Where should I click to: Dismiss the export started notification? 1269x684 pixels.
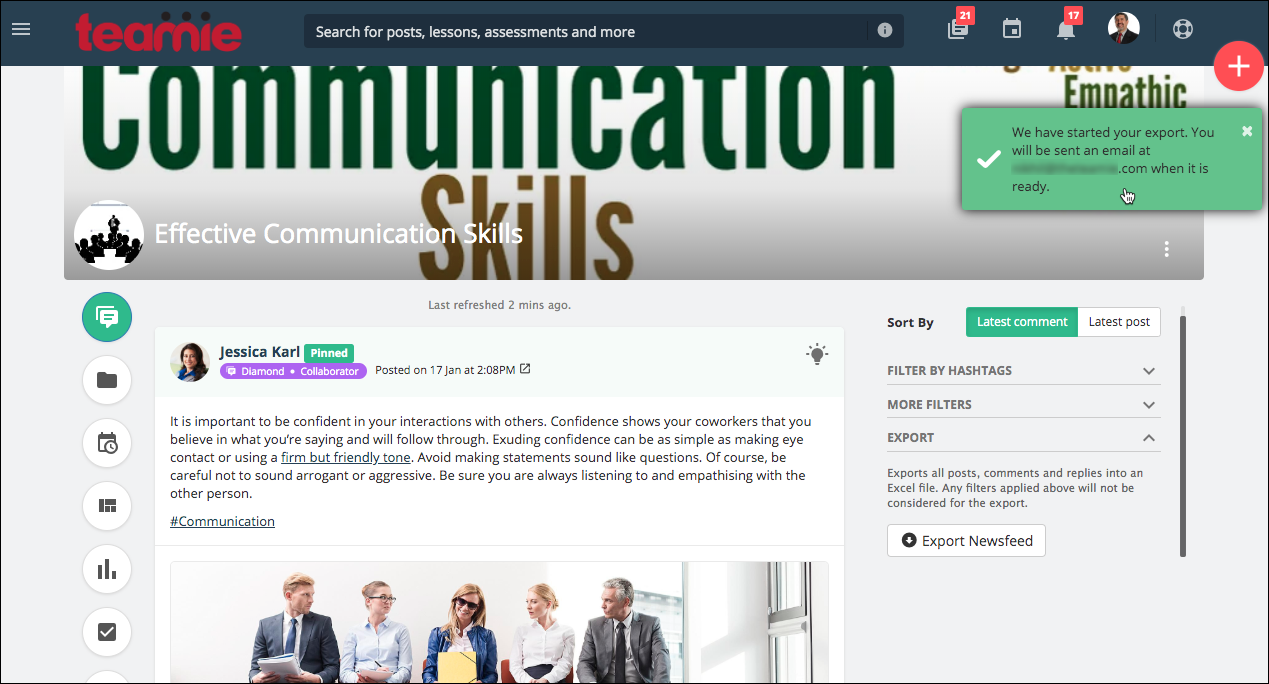[x=1247, y=131]
